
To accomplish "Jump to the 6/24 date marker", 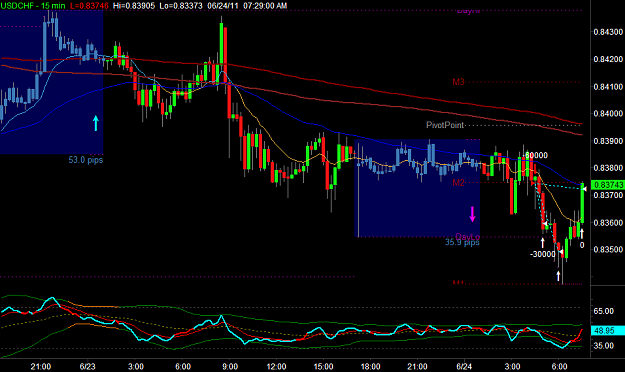I will pyautogui.click(x=464, y=366).
